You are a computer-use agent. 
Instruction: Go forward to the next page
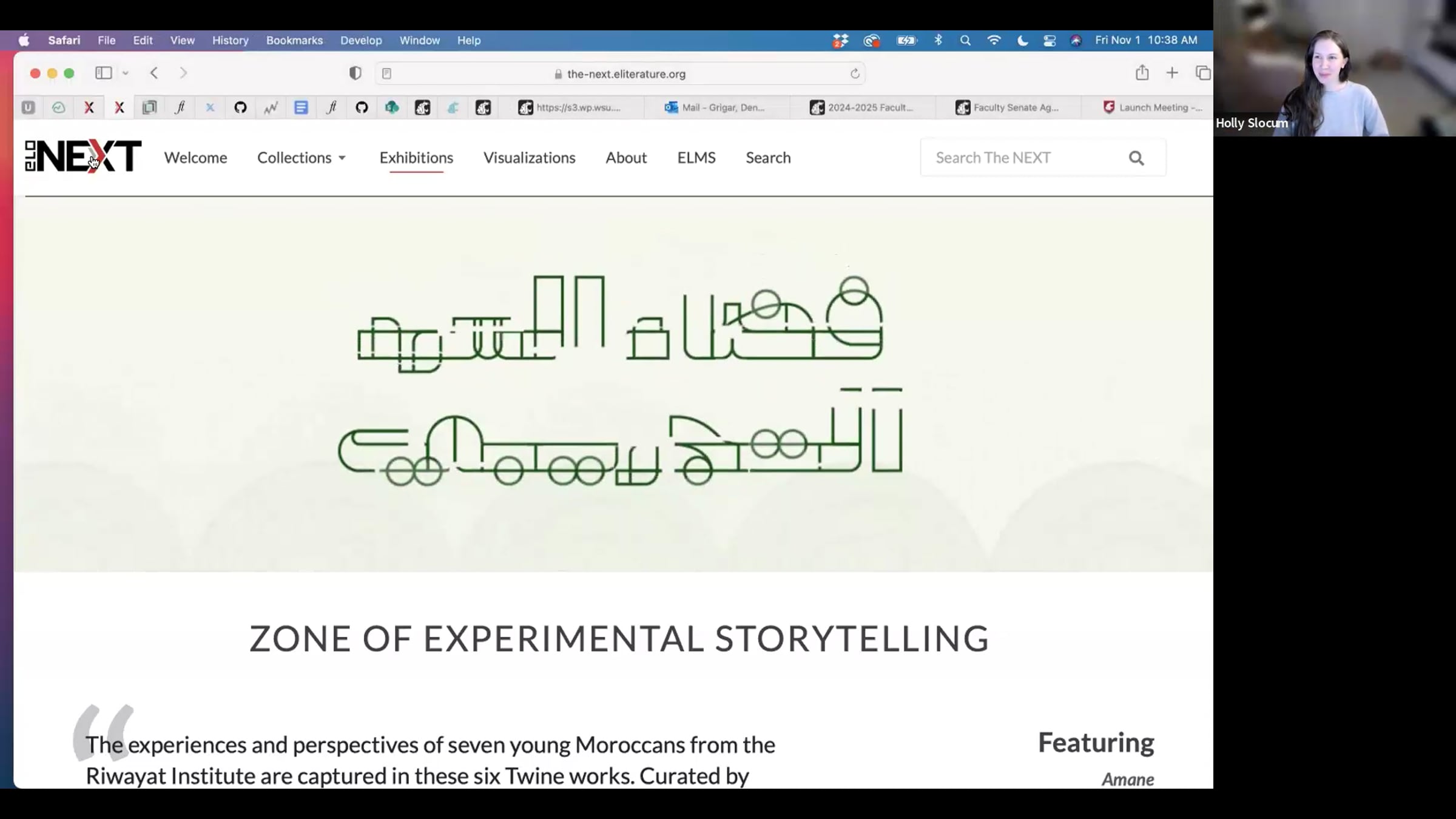183,73
